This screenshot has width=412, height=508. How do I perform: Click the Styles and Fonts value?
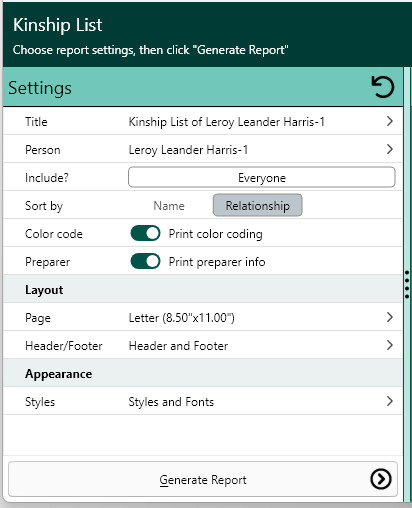click(171, 402)
